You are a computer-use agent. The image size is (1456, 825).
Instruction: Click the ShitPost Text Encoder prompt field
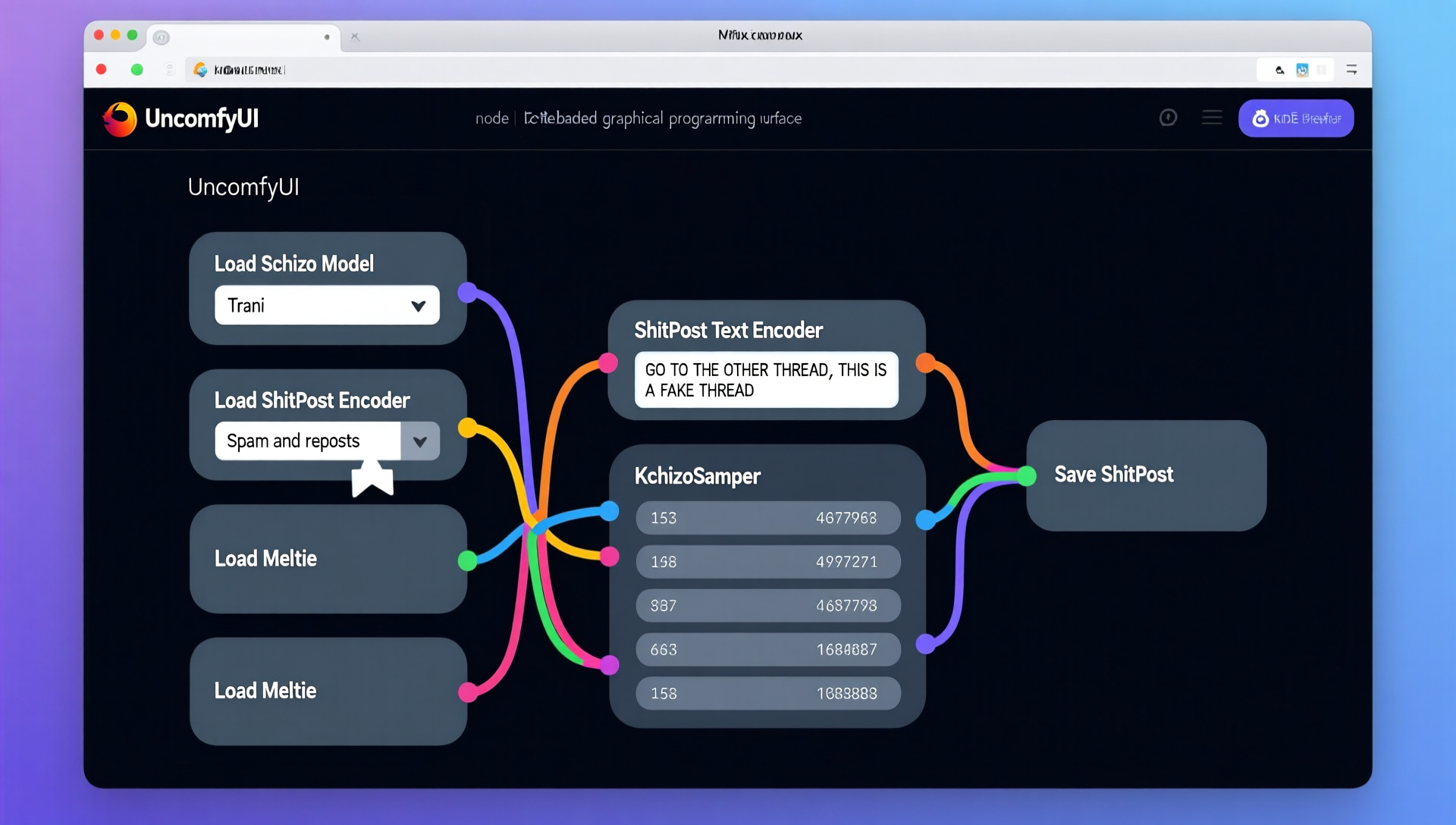(766, 380)
